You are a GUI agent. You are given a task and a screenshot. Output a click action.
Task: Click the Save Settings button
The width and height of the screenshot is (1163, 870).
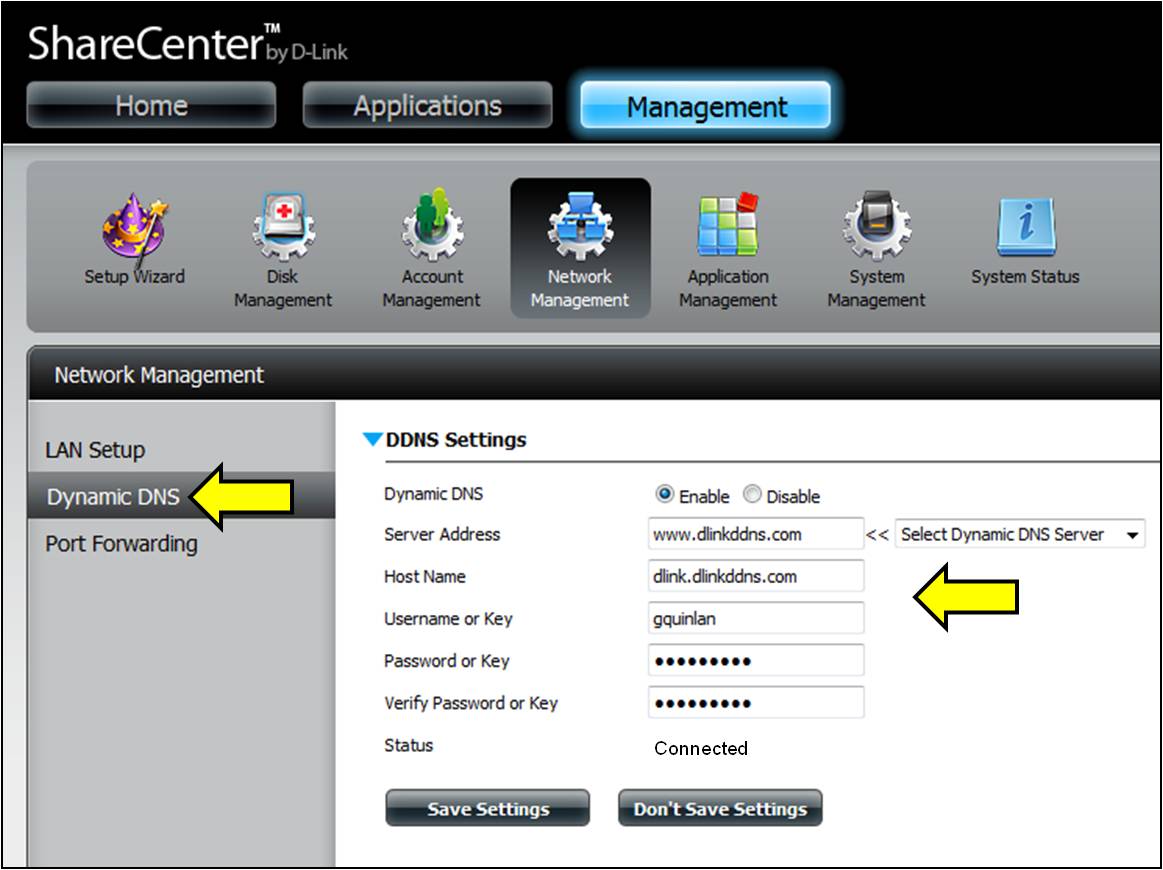click(x=487, y=808)
